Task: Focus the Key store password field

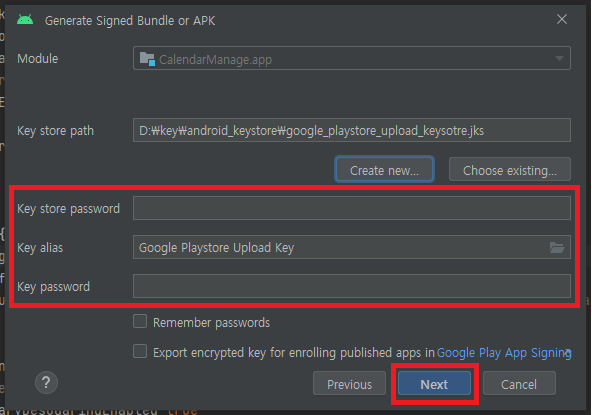Action: coord(352,208)
